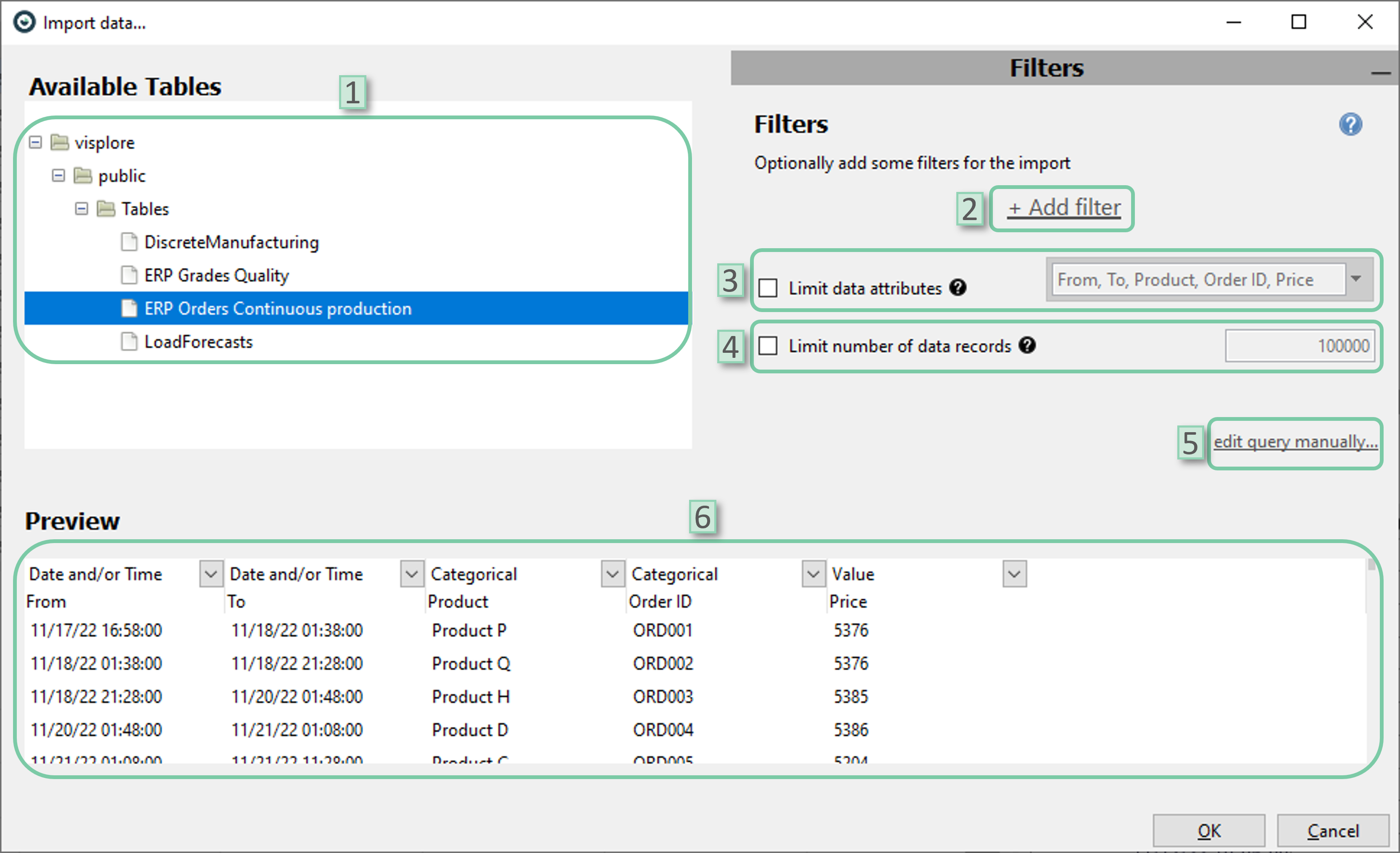Open type dropdown for Price column
Image resolution: width=1400 pixels, height=853 pixels.
1014,574
